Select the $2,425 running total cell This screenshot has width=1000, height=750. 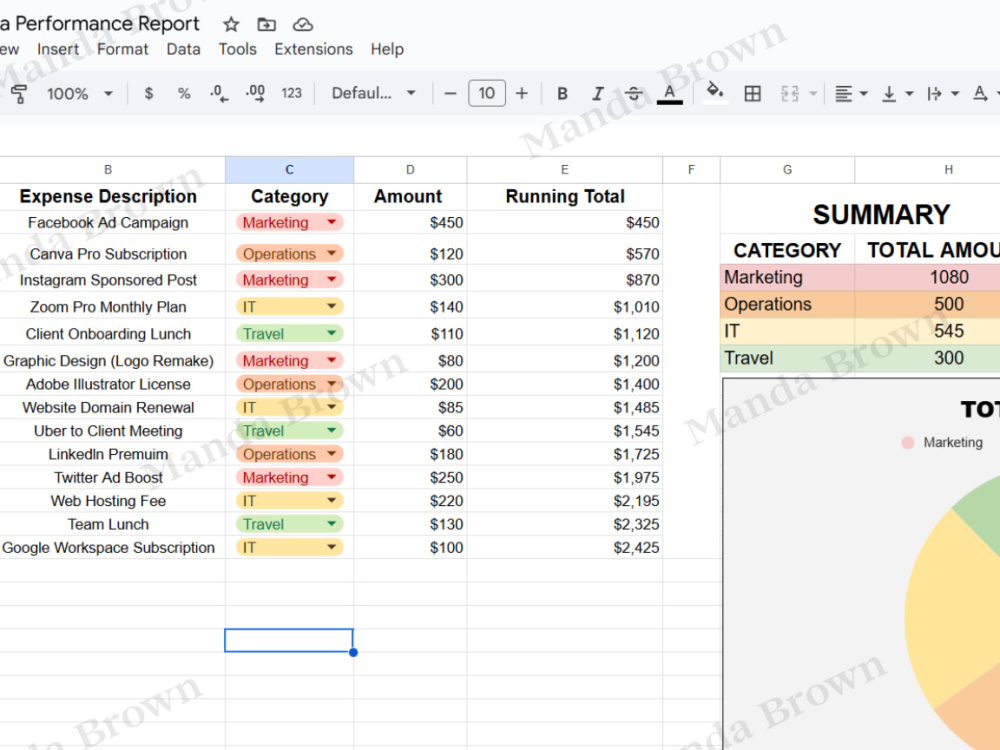tap(564, 547)
